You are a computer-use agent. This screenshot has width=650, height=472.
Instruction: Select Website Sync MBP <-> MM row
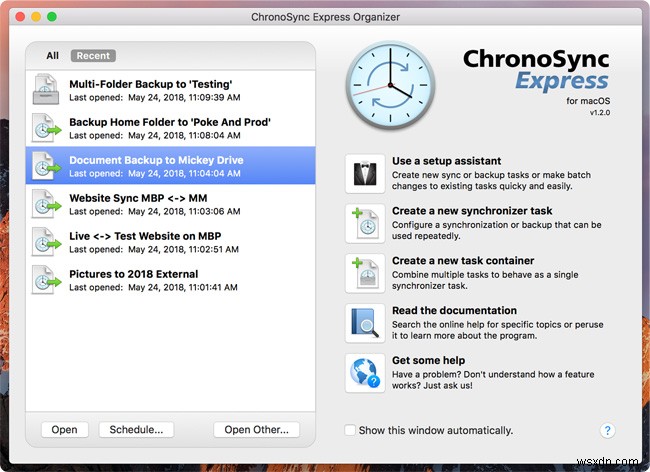point(170,203)
